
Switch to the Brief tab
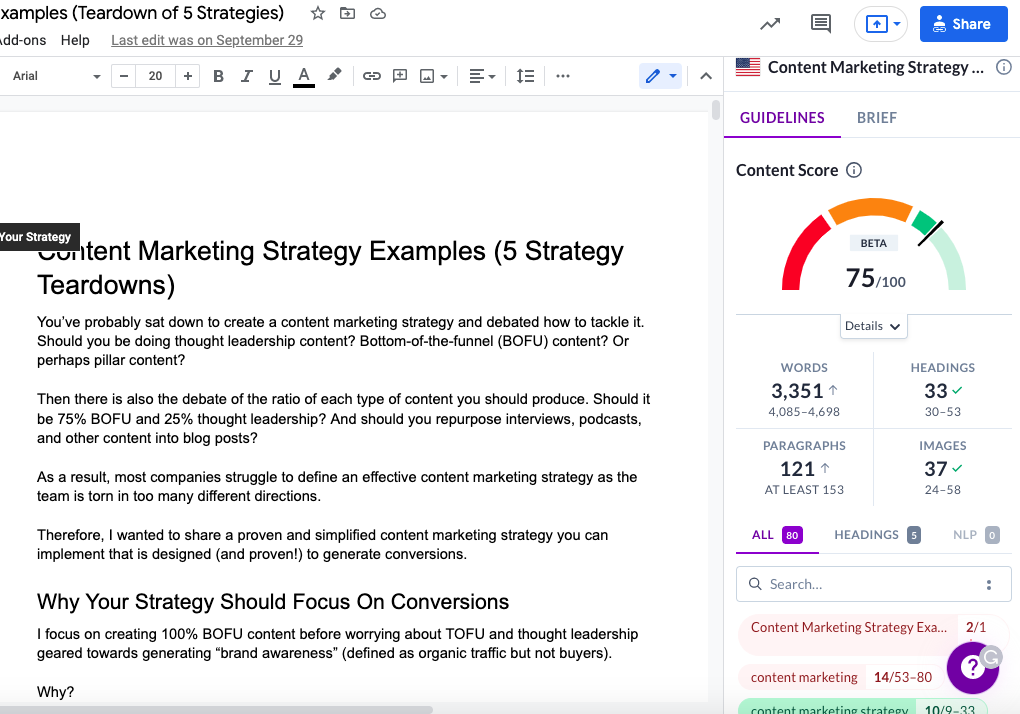tap(876, 118)
